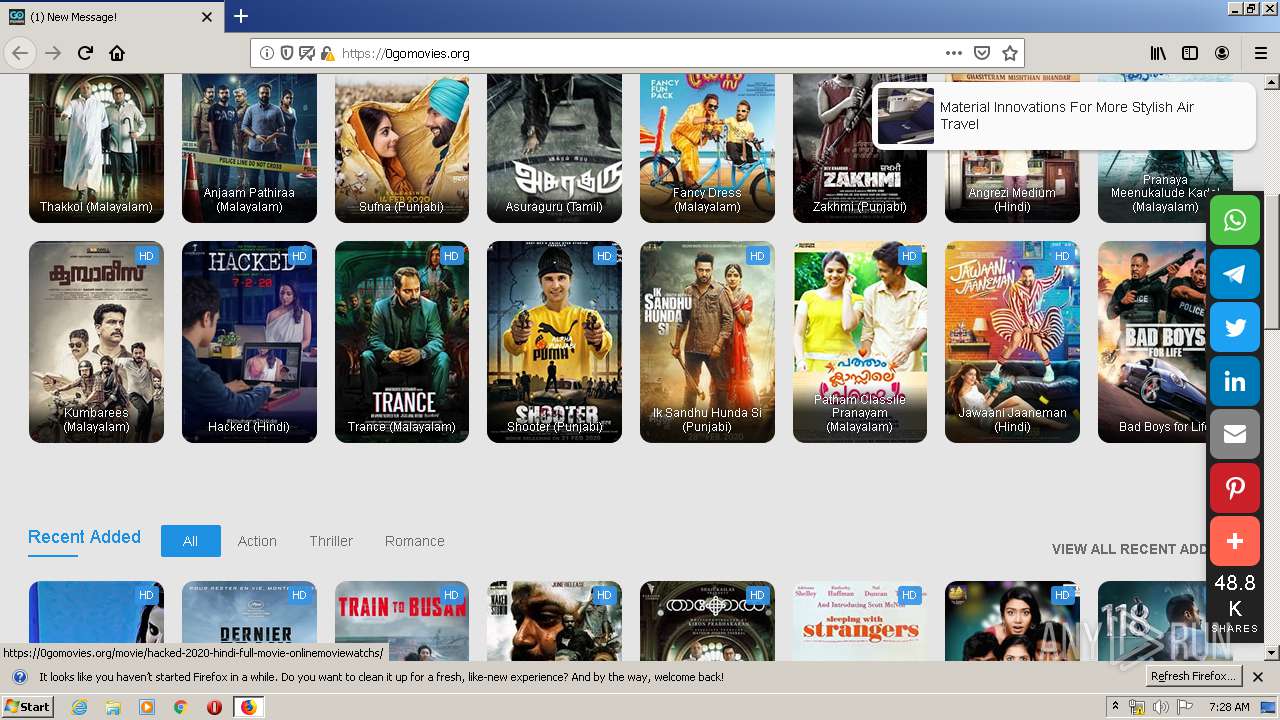Image resolution: width=1280 pixels, height=720 pixels.
Task: Bookmark this page with star
Action: (x=1010, y=53)
